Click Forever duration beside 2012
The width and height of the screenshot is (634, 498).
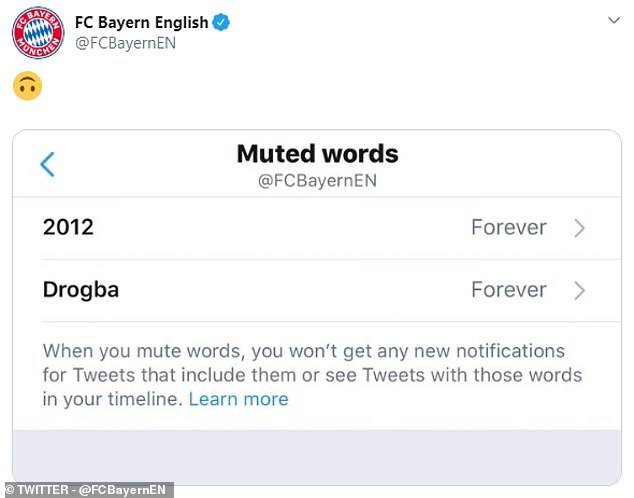pyautogui.click(x=509, y=227)
